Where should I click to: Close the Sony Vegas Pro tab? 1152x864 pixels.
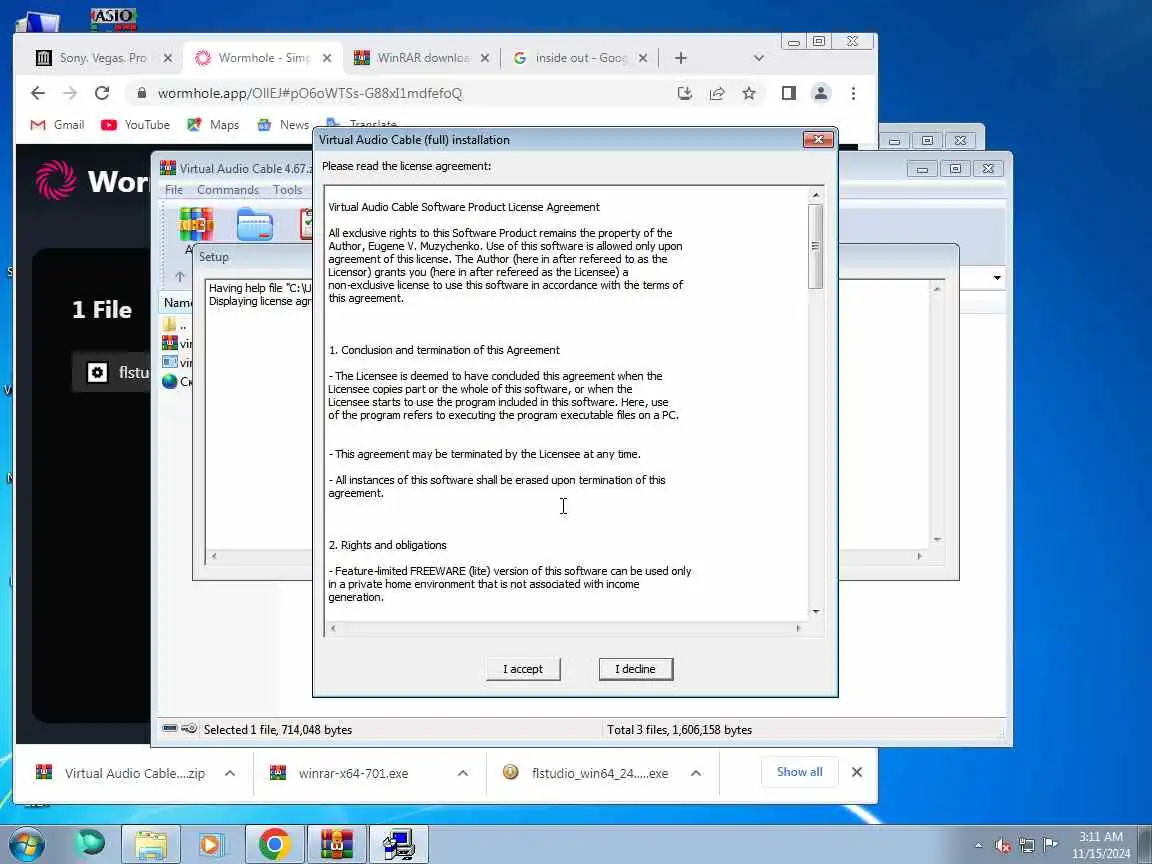tap(168, 58)
